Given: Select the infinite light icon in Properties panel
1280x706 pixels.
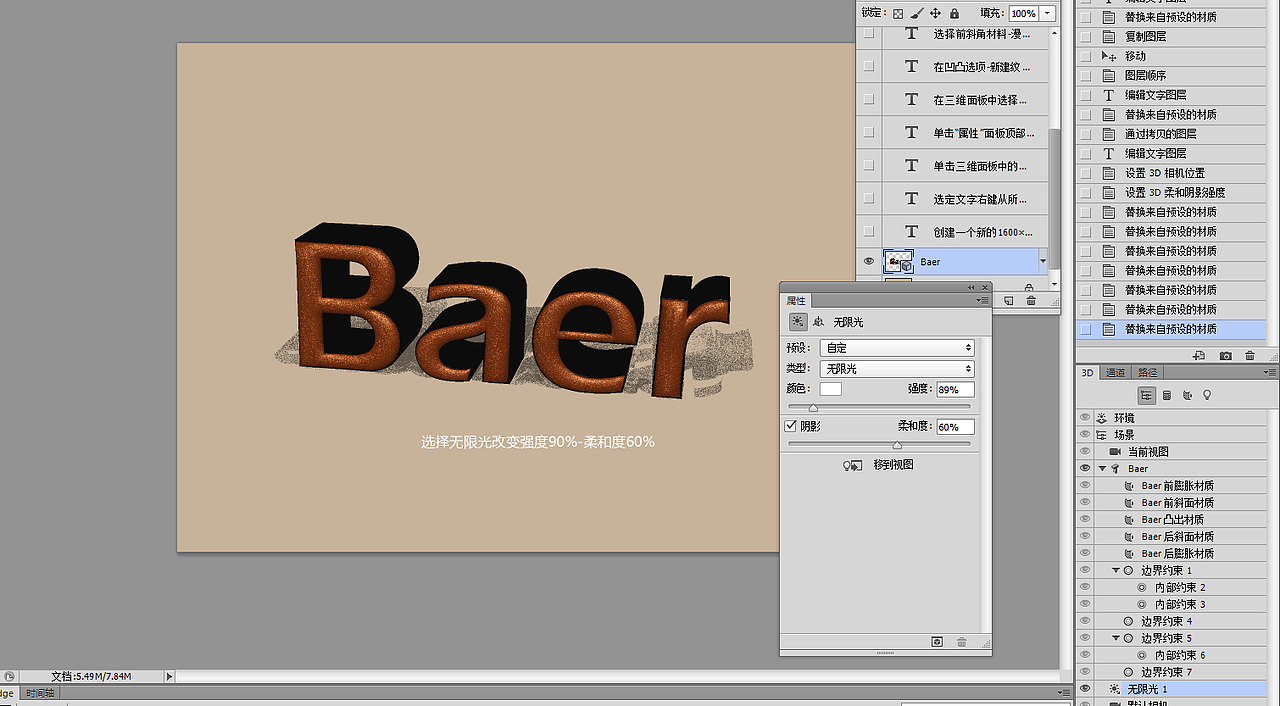Looking at the screenshot, I should tap(798, 322).
